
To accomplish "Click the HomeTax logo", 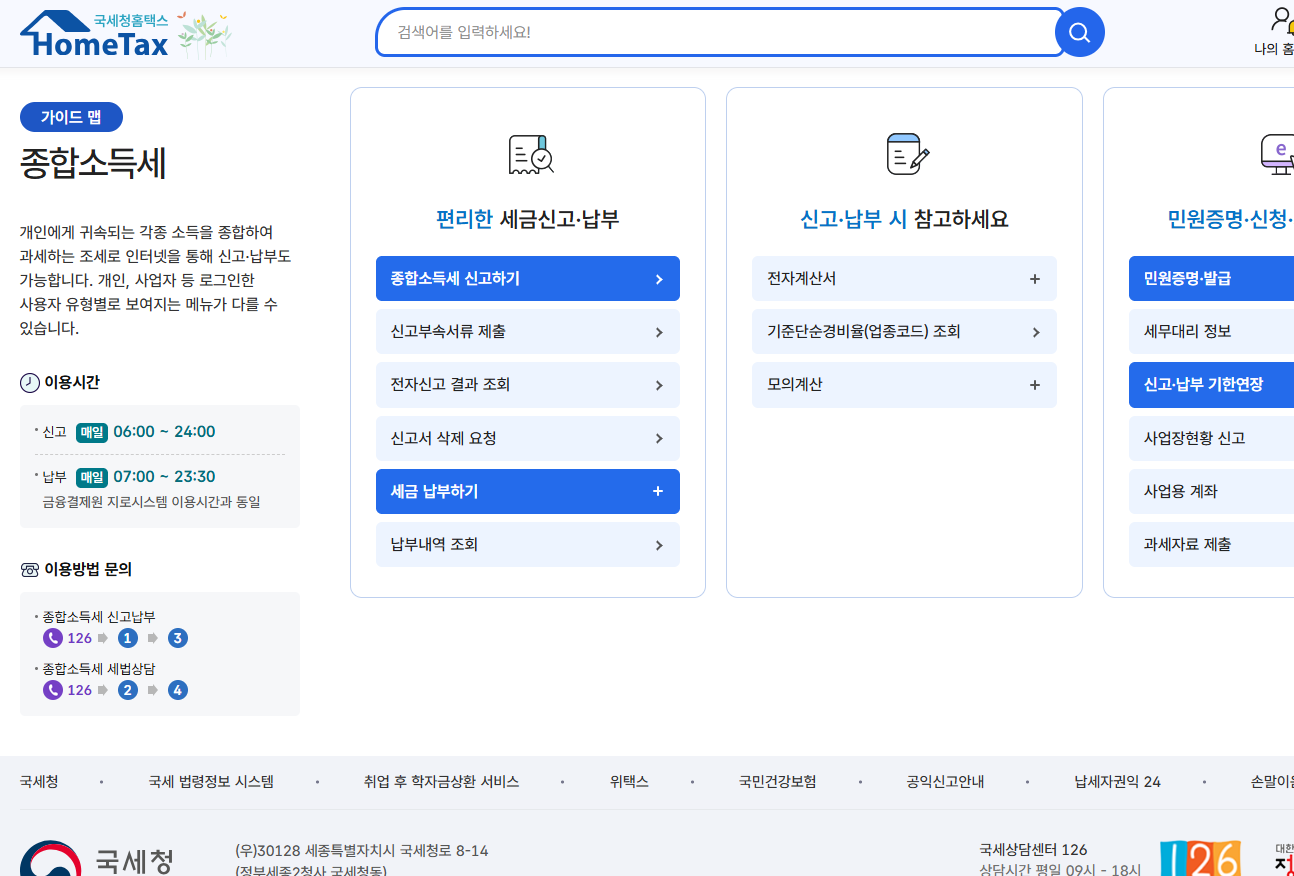I will pos(96,34).
